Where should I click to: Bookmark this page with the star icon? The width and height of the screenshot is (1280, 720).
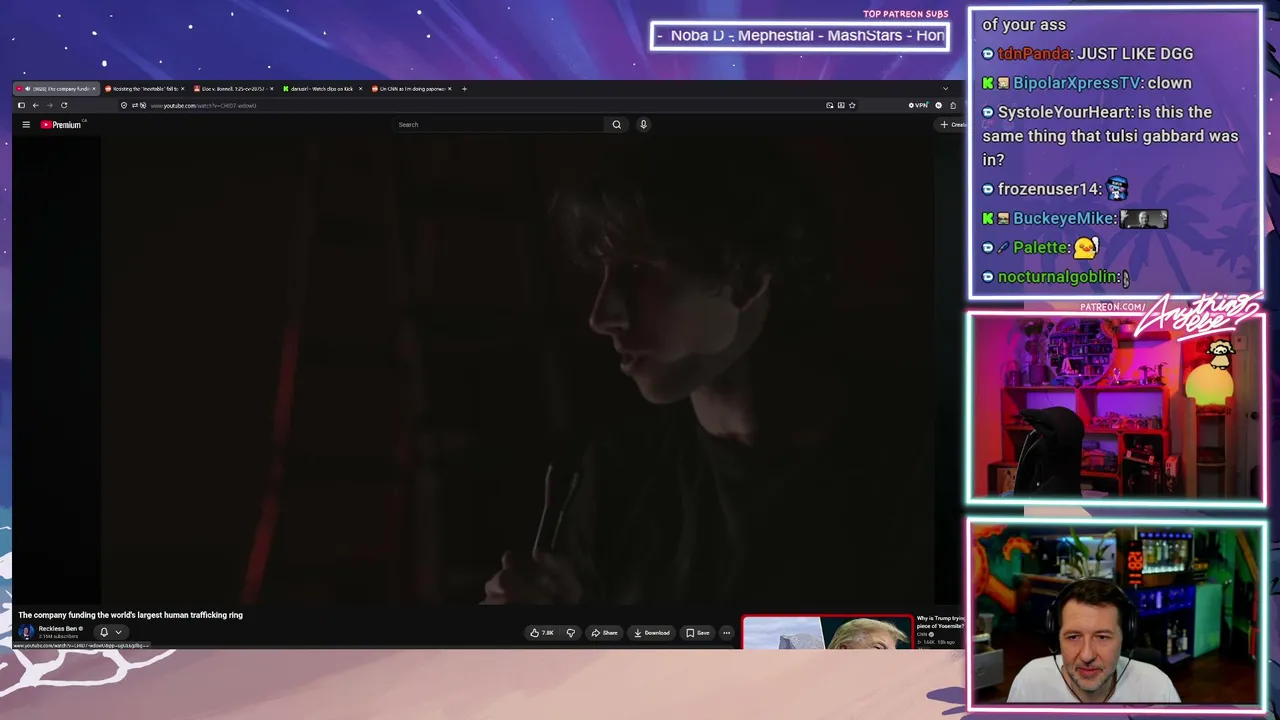tap(852, 105)
